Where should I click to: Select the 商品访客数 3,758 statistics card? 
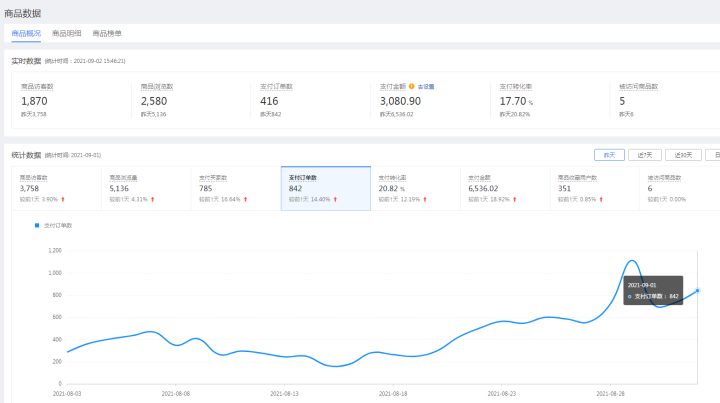[x=56, y=189]
